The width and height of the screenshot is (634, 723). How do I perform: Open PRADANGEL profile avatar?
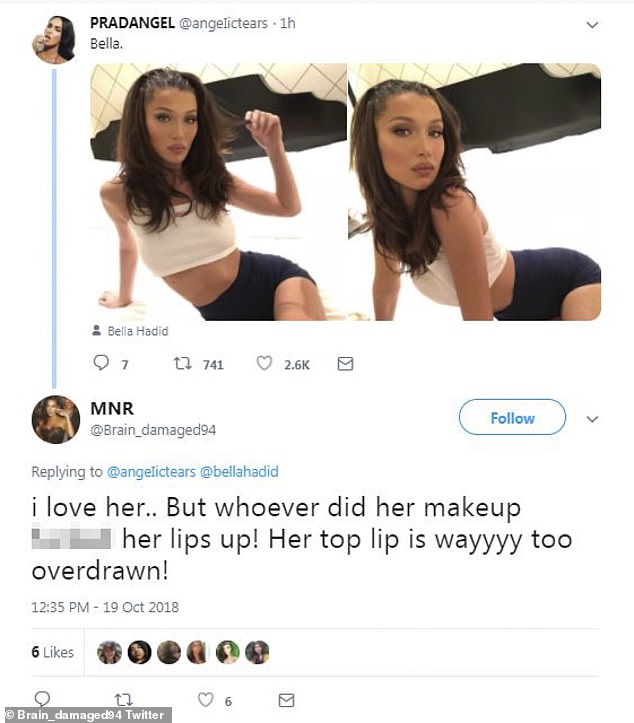click(x=54, y=39)
